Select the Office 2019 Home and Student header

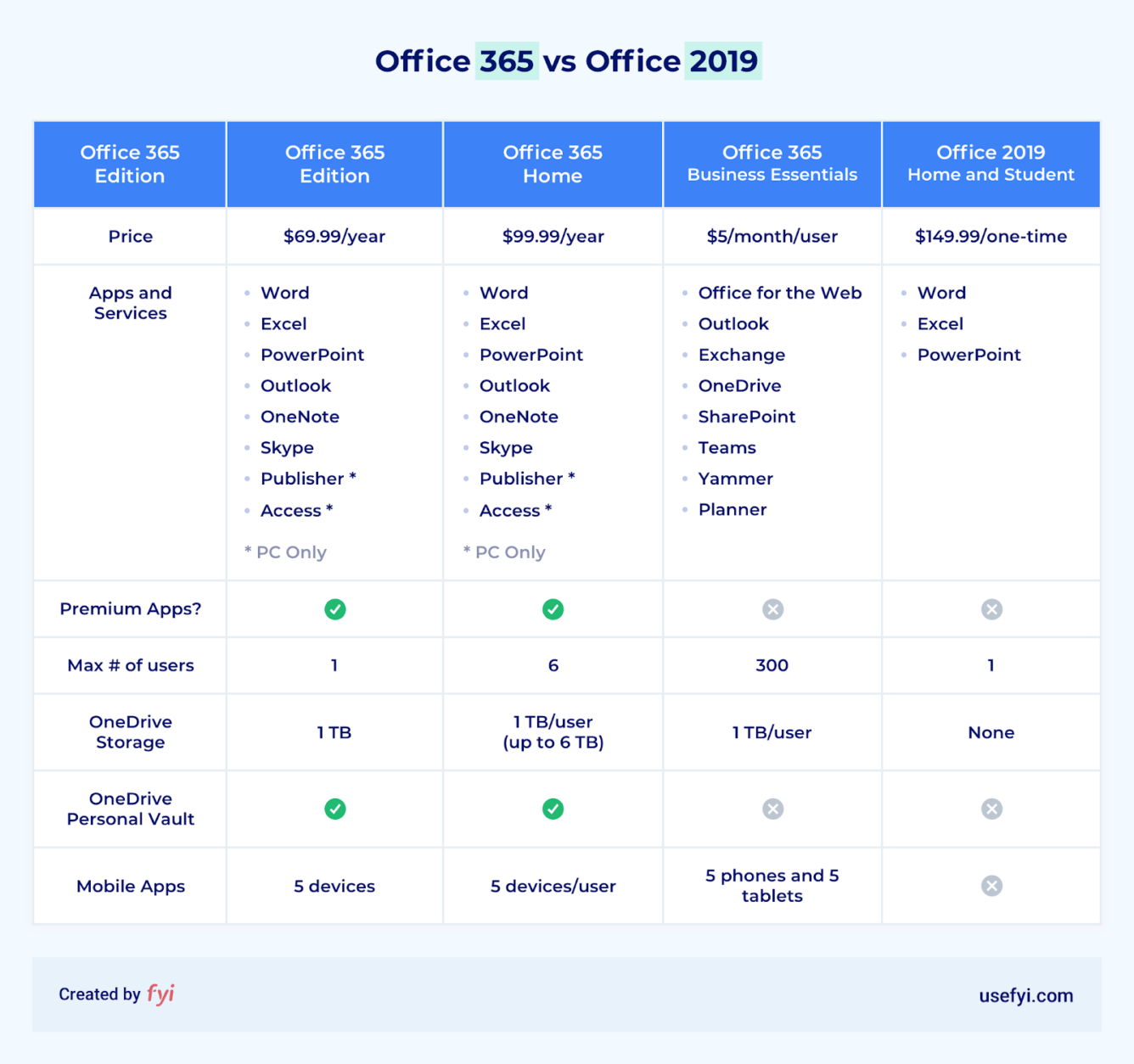[x=991, y=164]
